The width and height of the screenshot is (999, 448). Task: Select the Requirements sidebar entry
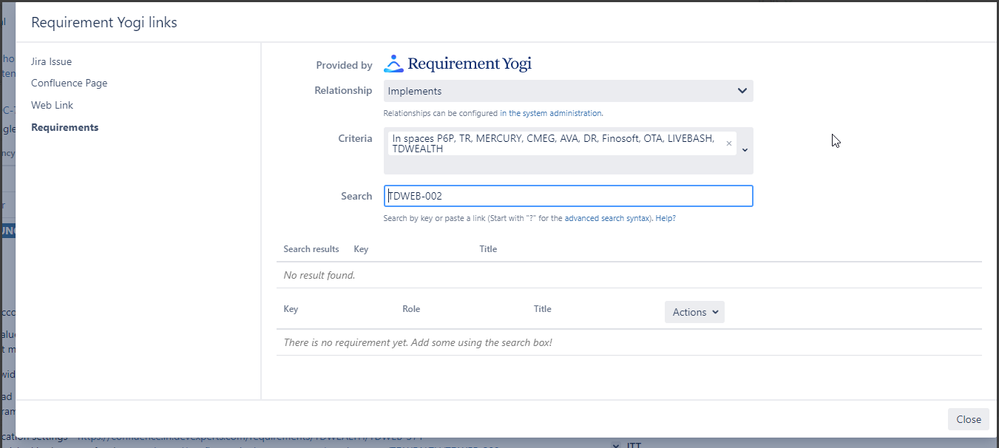click(65, 127)
